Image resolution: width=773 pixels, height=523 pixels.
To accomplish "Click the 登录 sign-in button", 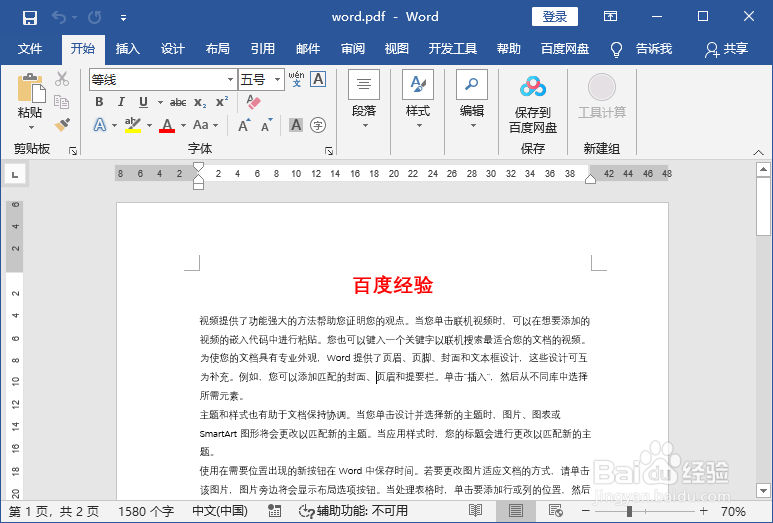I will (555, 17).
